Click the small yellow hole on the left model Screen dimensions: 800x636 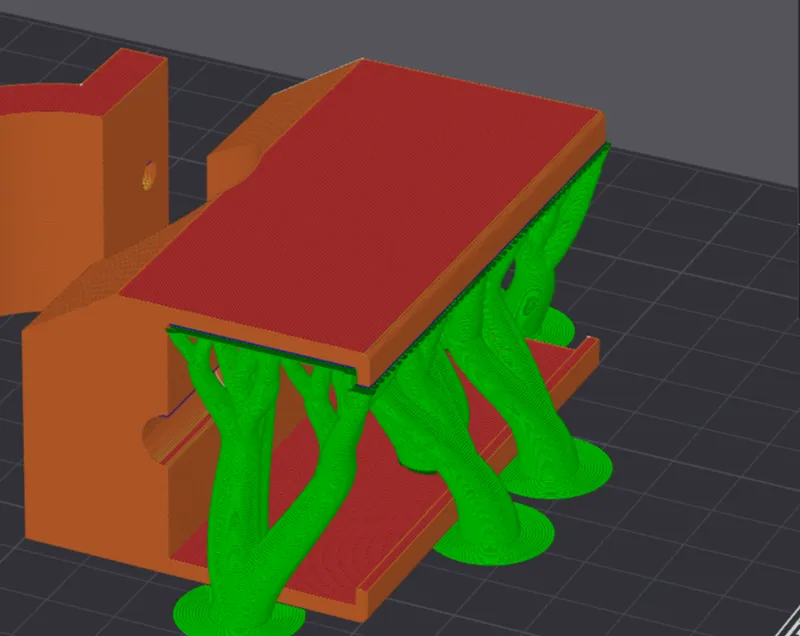[148, 176]
